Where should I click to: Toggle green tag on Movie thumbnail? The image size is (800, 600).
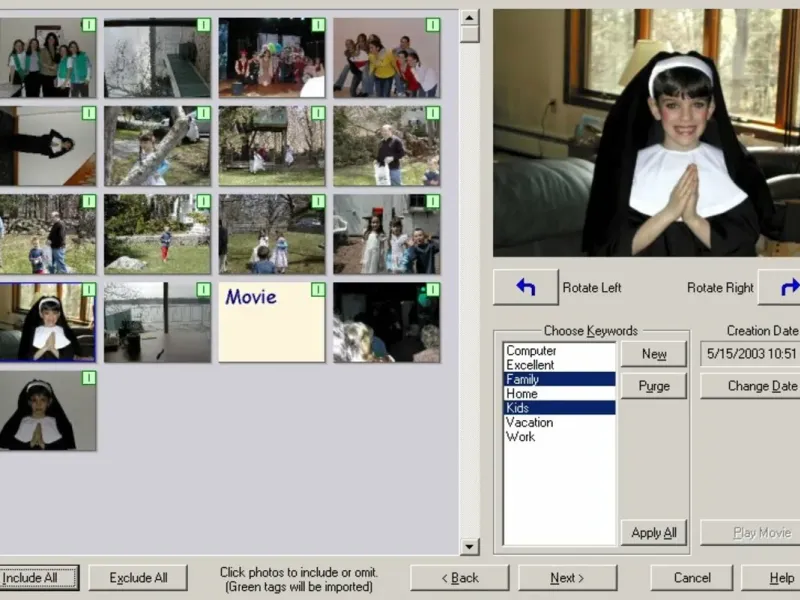(x=318, y=290)
